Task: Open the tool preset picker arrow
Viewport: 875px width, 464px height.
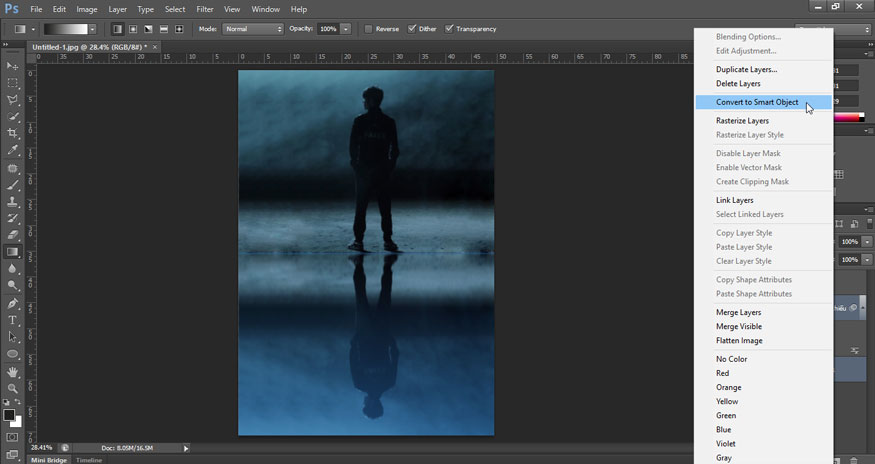Action: coord(33,29)
